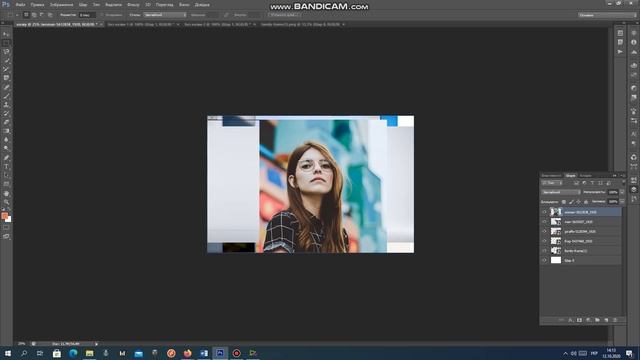Viewport: 640px width, 360px height.
Task: Open the Шар menu
Action: [83, 4]
